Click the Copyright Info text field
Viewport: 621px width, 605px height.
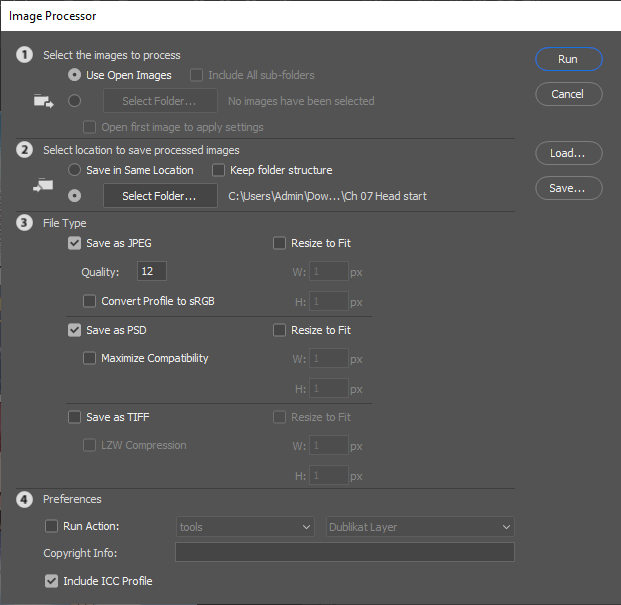tap(345, 552)
